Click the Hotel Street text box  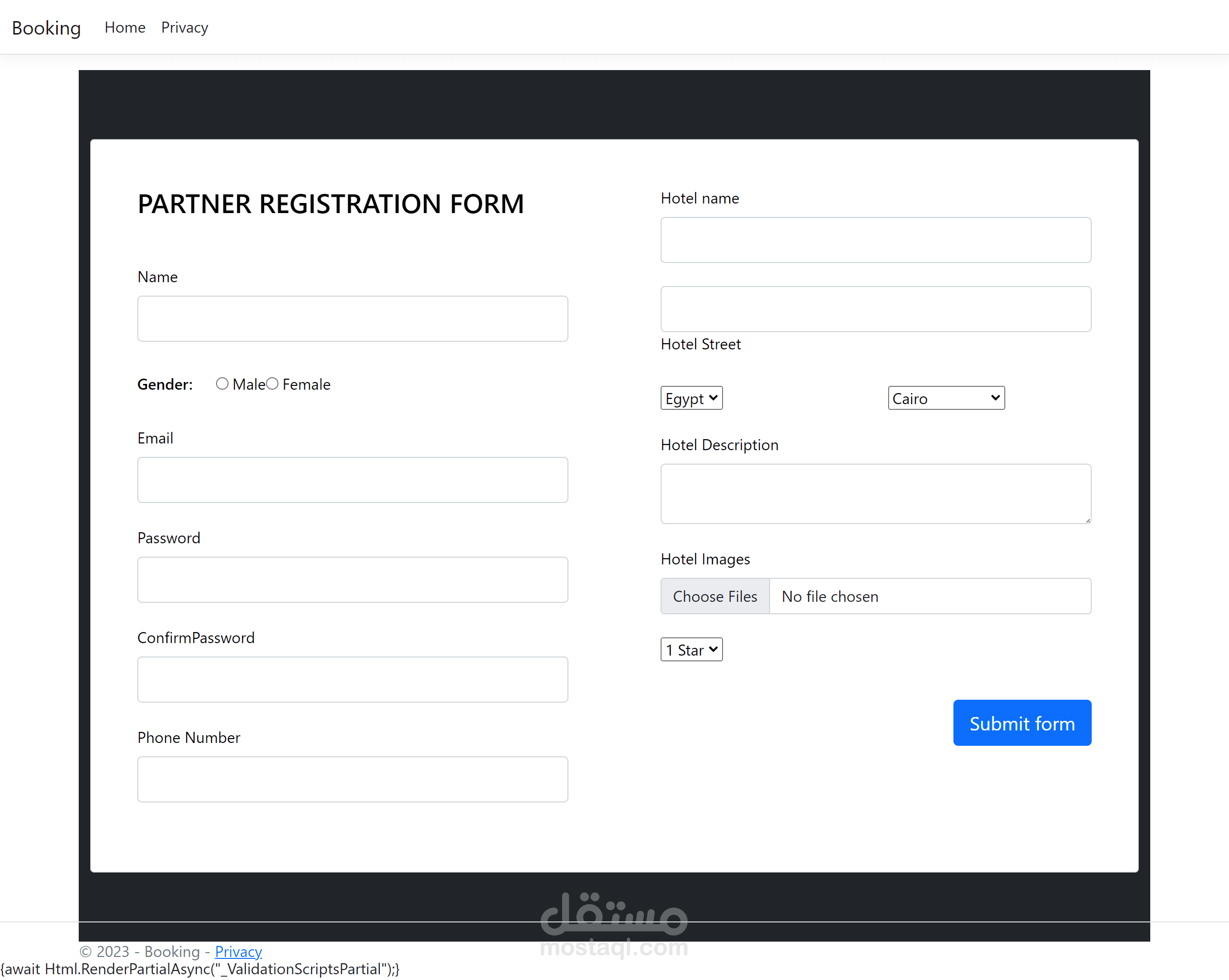[876, 310]
